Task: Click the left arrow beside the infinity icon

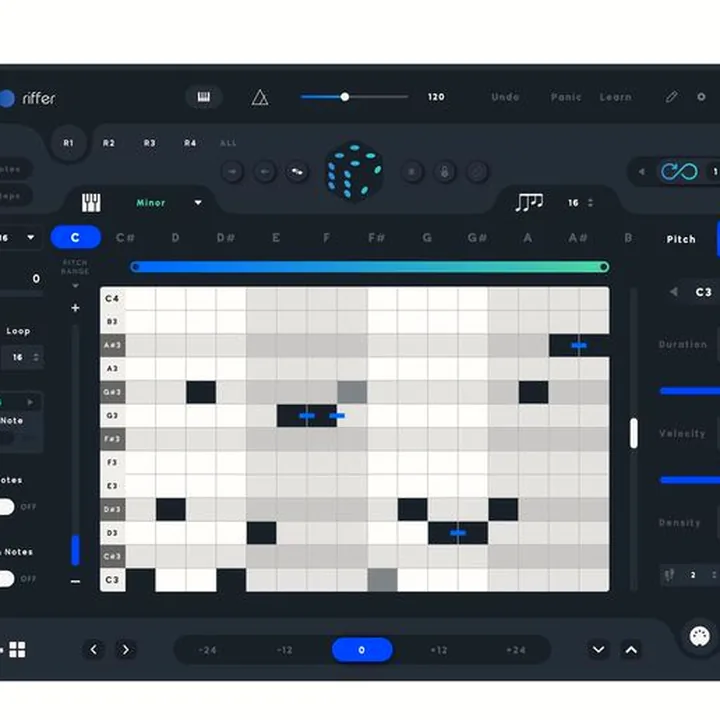Action: click(642, 172)
